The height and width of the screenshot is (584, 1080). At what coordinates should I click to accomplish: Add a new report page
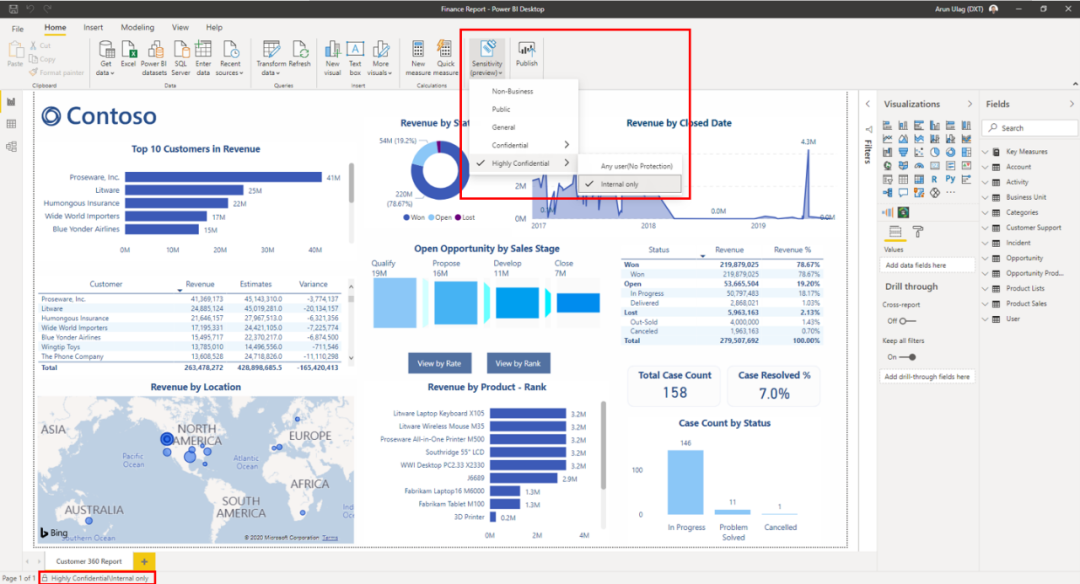click(144, 561)
